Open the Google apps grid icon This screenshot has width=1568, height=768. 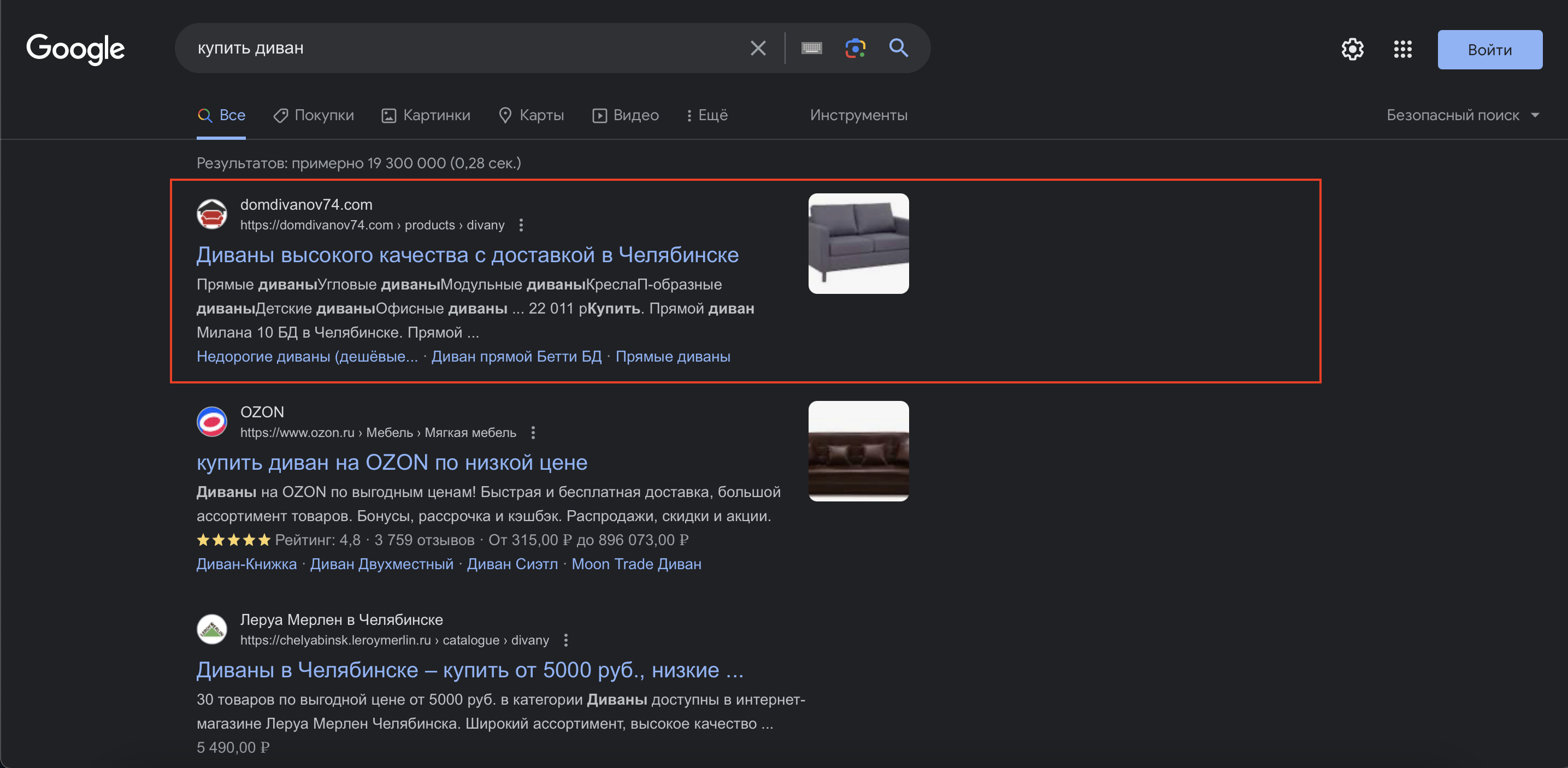(x=1402, y=49)
